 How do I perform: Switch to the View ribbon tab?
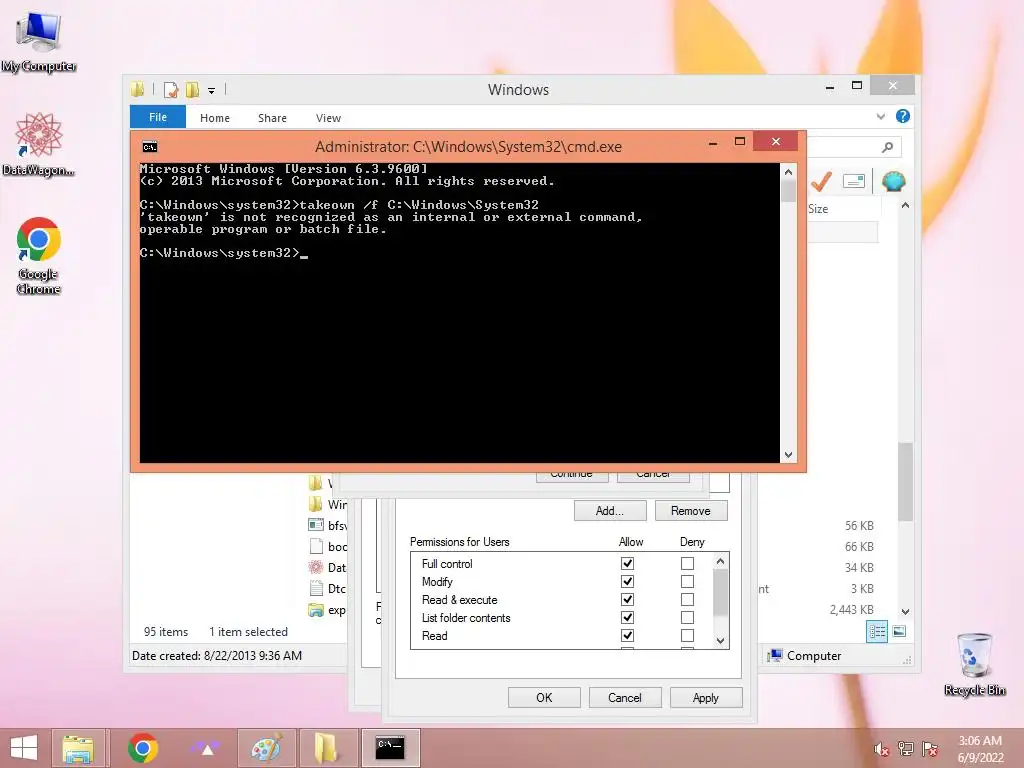click(328, 118)
